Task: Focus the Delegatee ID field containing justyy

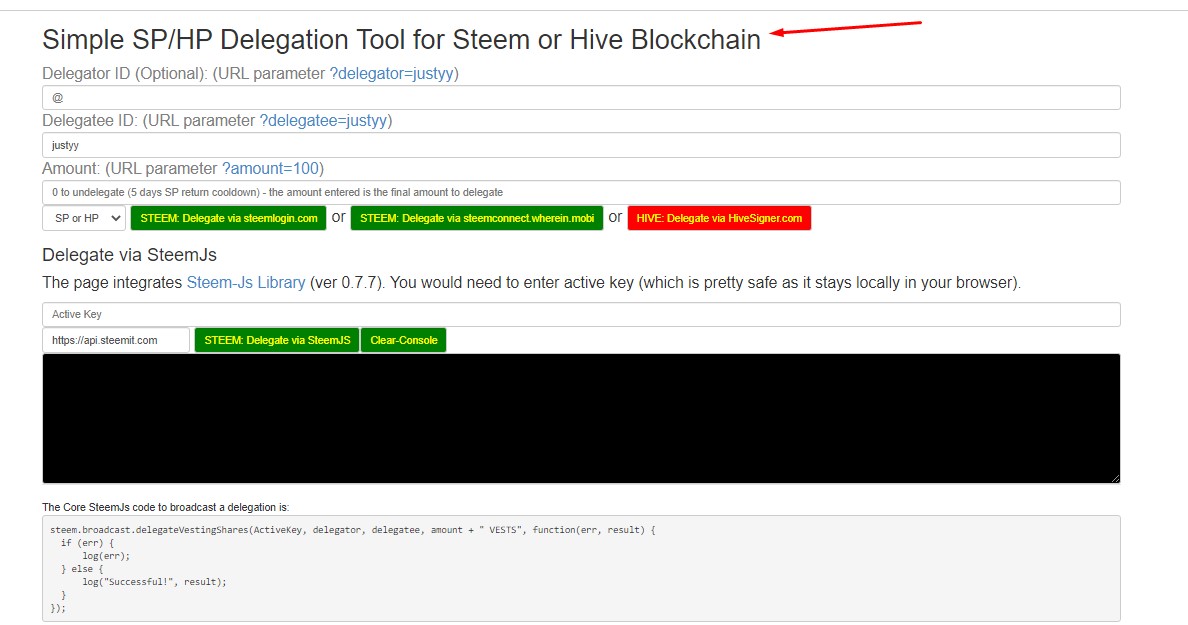Action: point(581,145)
